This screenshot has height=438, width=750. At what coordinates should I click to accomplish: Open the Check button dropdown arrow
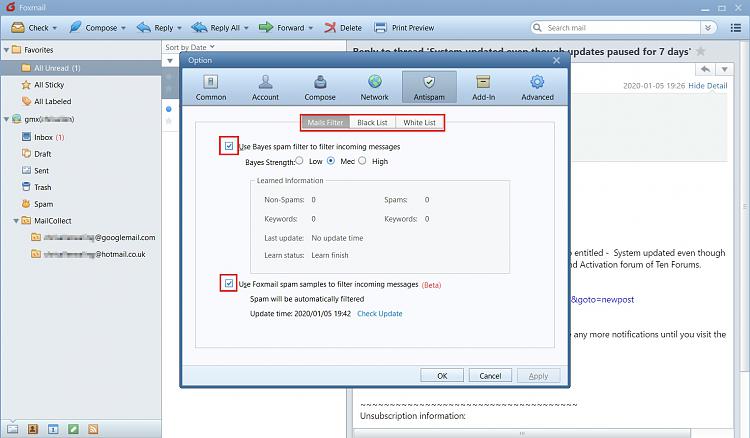tap(55, 28)
